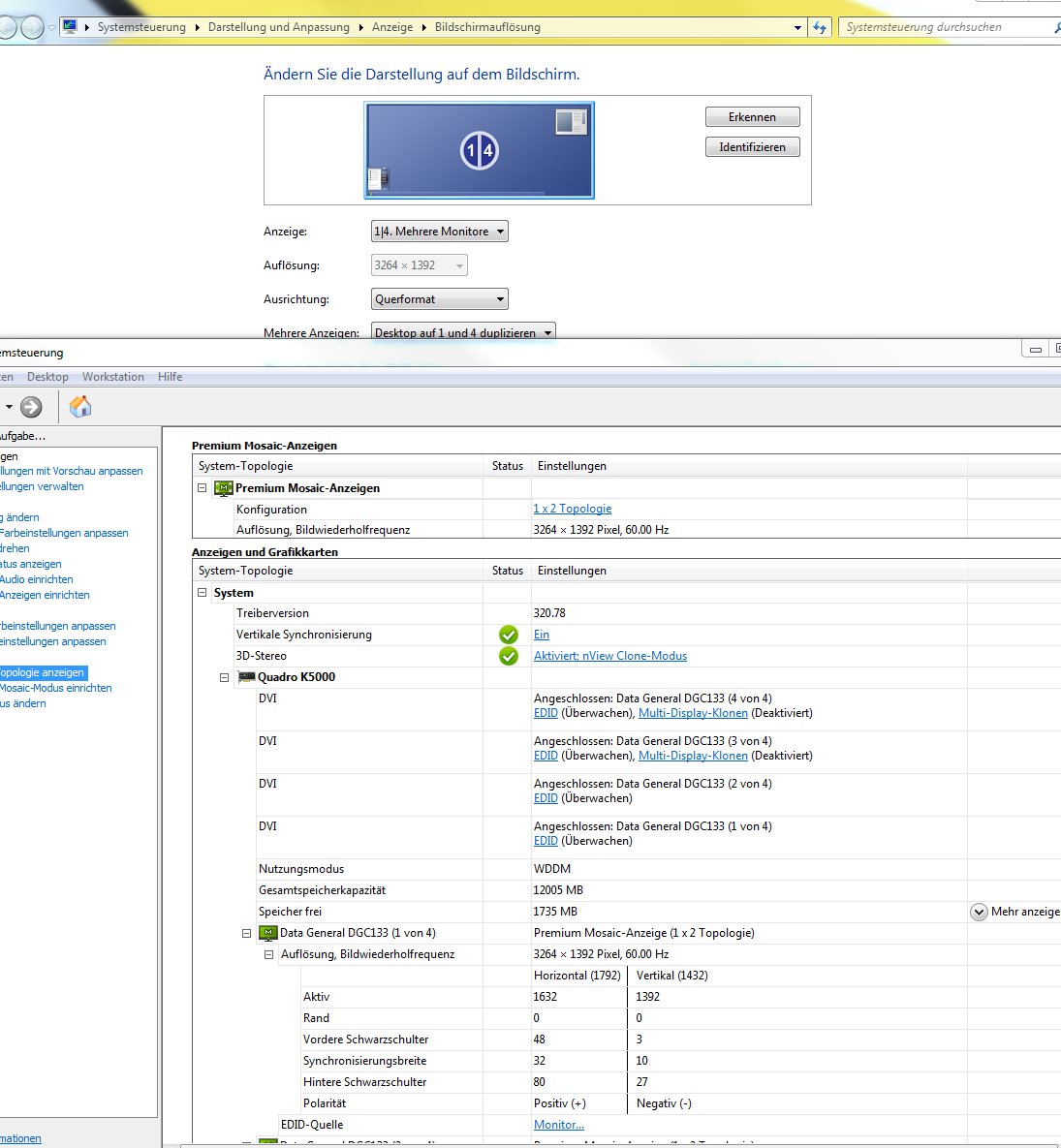The height and width of the screenshot is (1148, 1061).
Task: Click Systeminformationen link at bottom left
Action: click(x=20, y=1138)
